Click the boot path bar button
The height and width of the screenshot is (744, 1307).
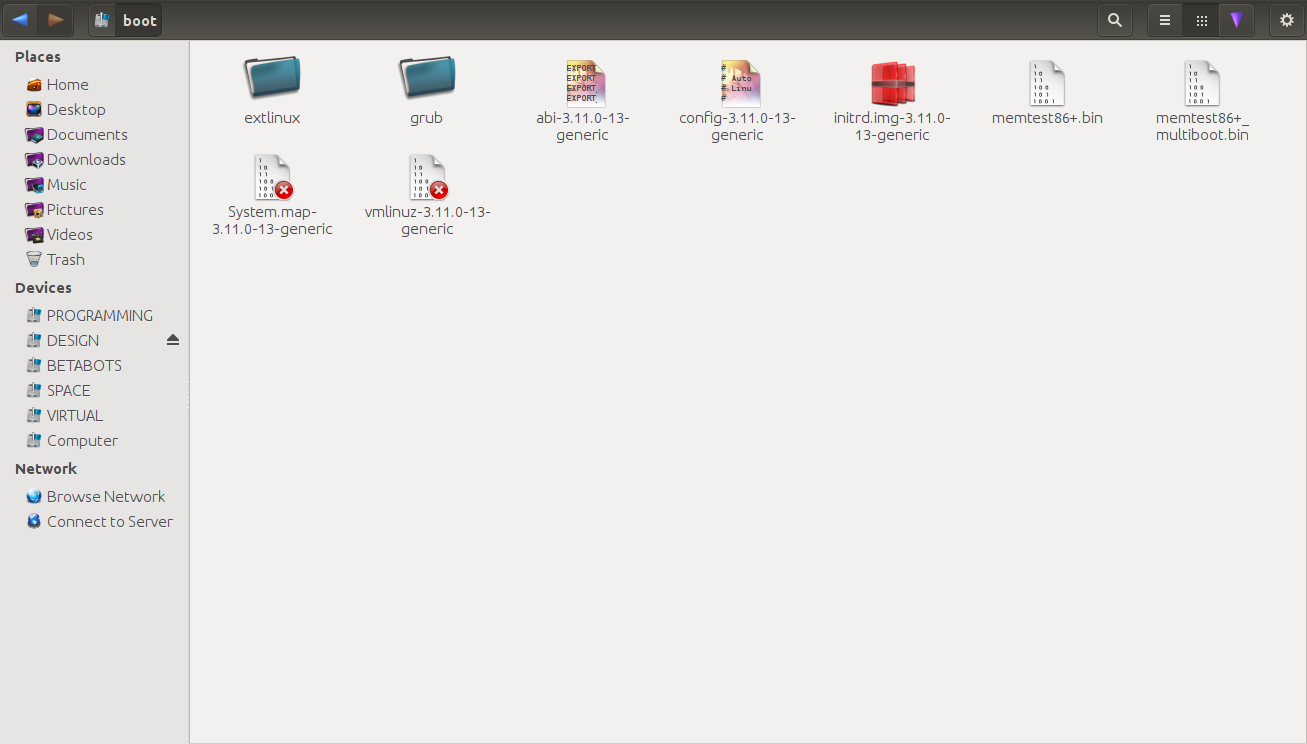click(126, 20)
